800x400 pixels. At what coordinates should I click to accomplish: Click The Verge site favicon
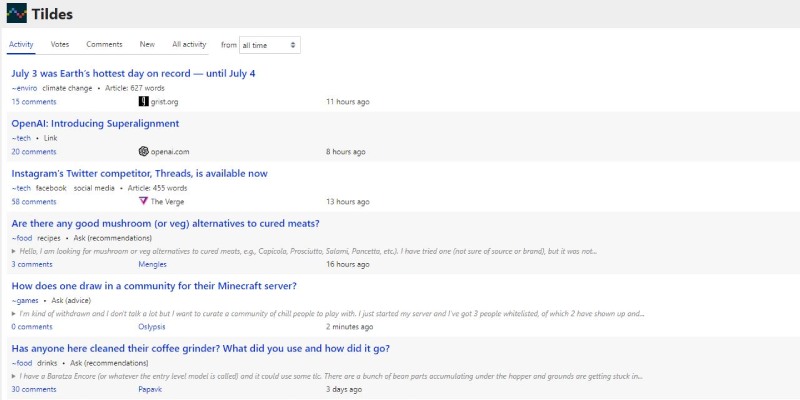click(x=144, y=201)
